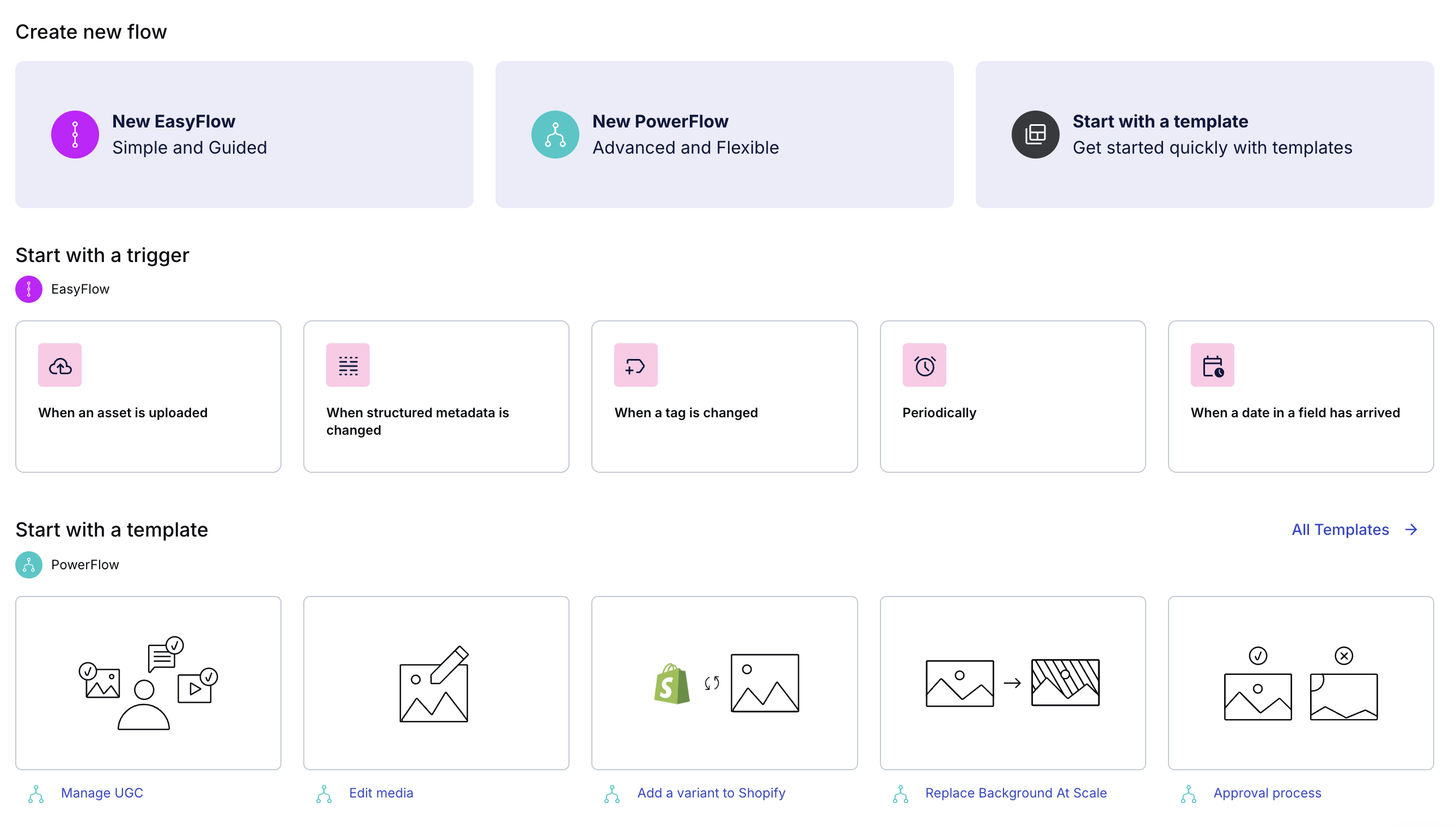
Task: Click the tag changed trigger icon
Action: coord(635,365)
